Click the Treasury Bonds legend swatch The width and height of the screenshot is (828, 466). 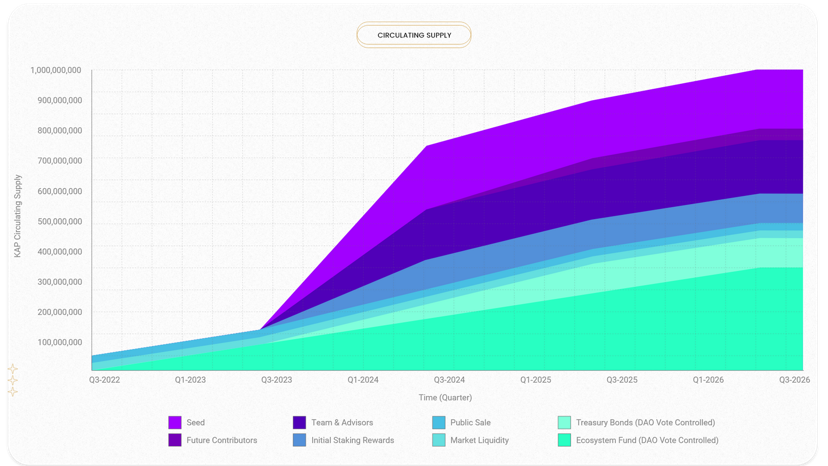(564, 422)
